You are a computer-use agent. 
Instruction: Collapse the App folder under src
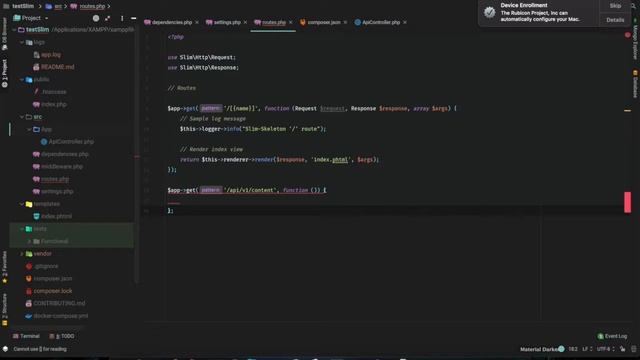point(29,129)
